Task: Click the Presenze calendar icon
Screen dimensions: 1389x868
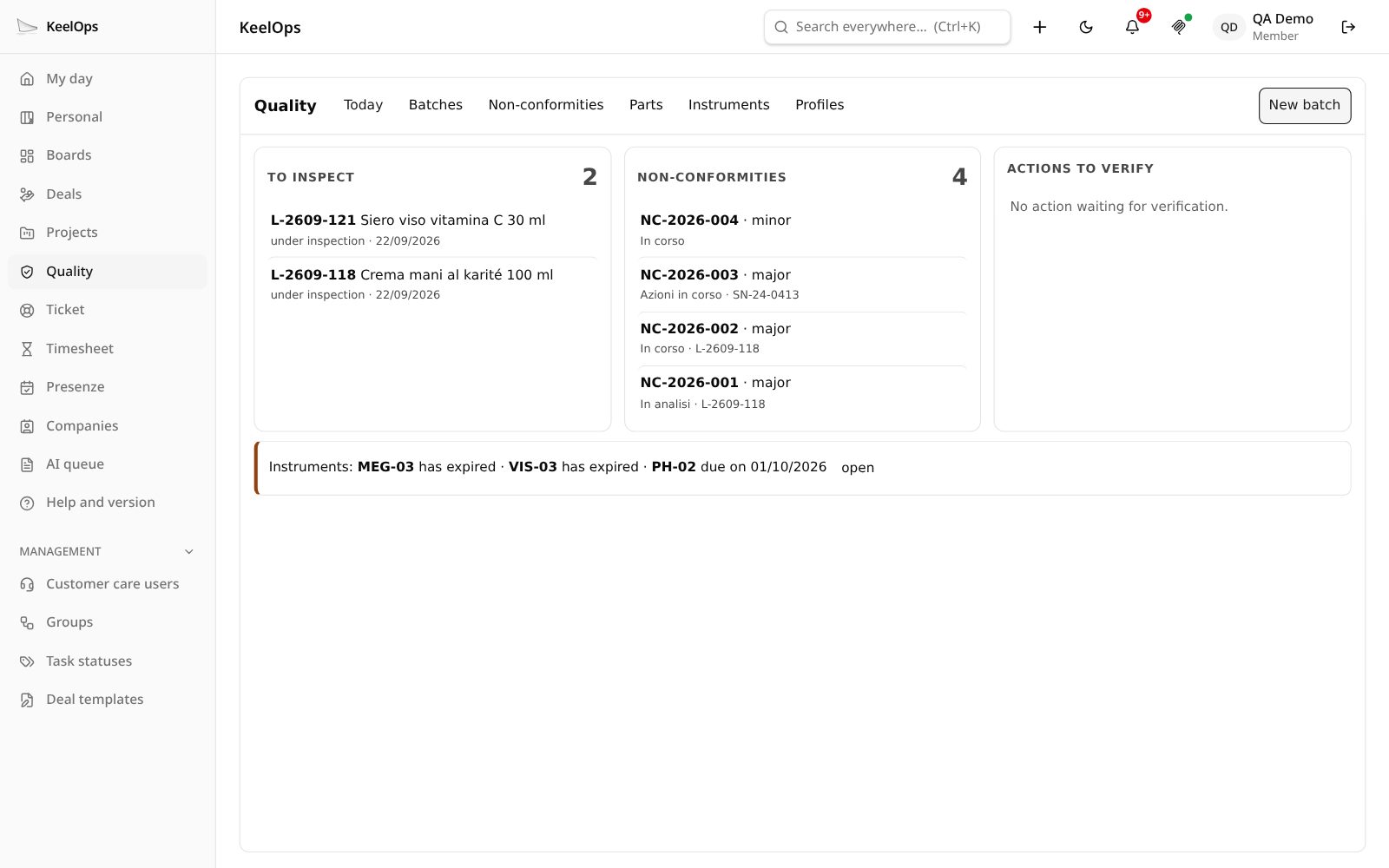Action: click(27, 387)
